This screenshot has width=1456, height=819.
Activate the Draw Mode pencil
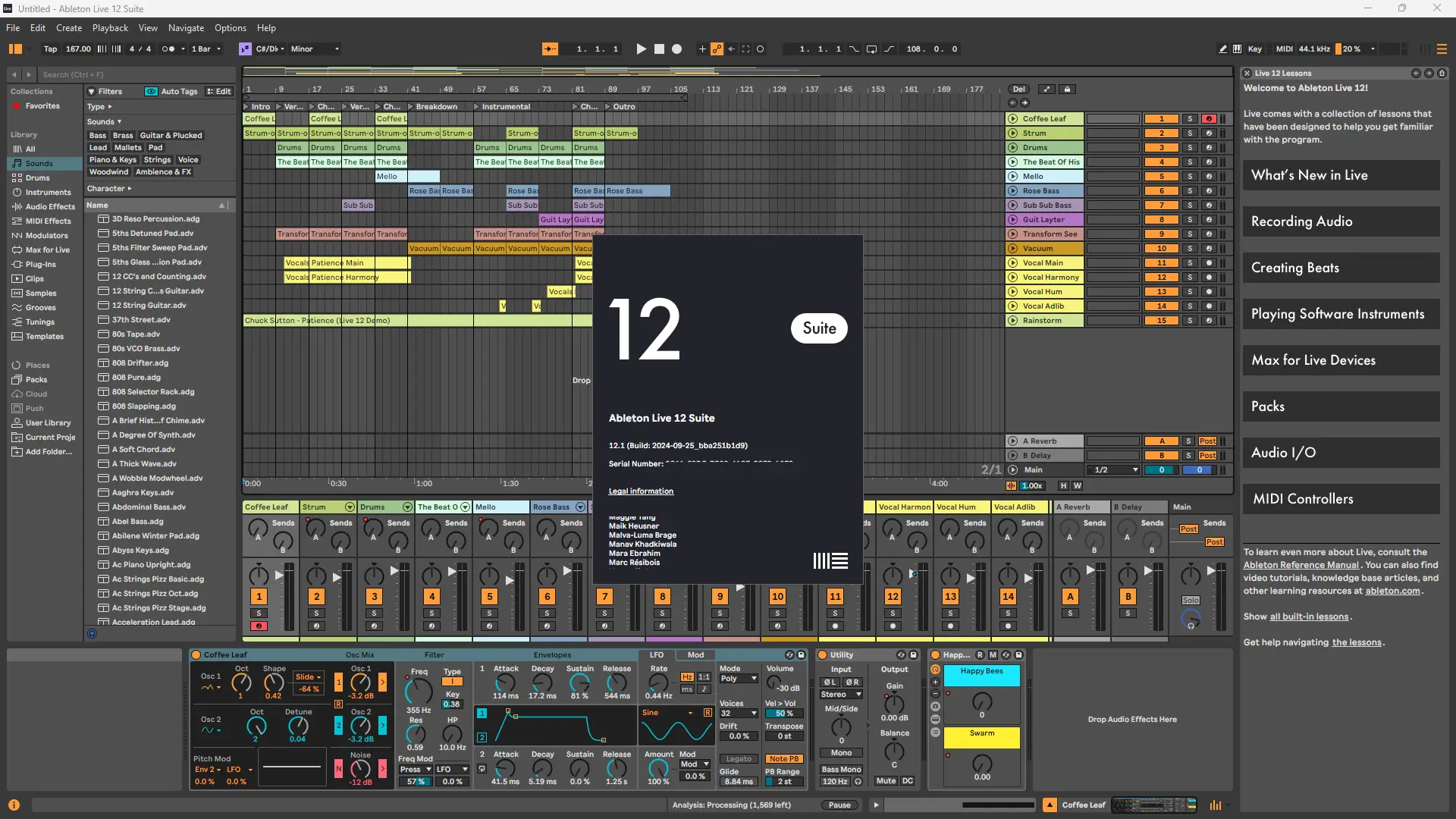pyautogui.click(x=1222, y=49)
